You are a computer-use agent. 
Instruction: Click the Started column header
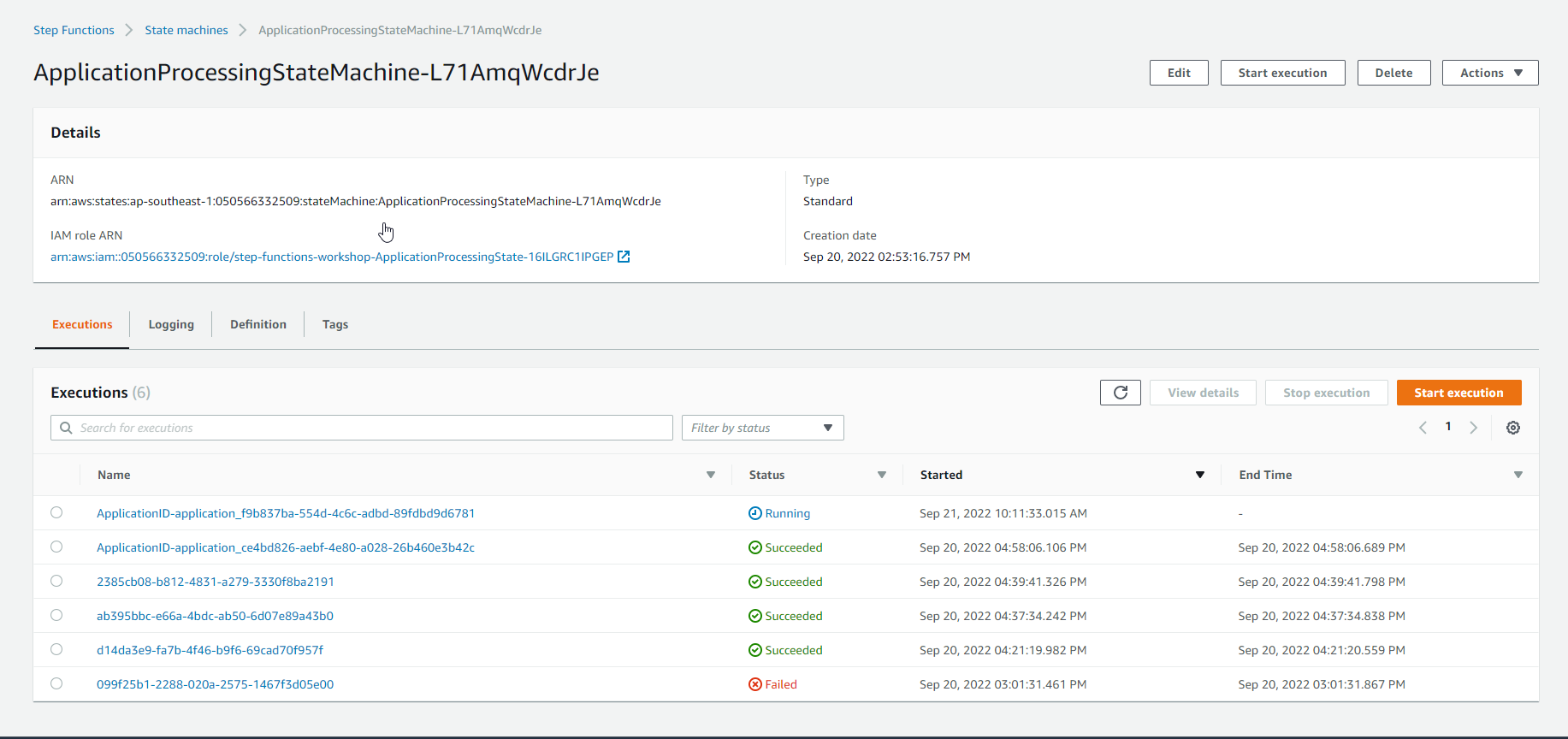pyautogui.click(x=941, y=475)
